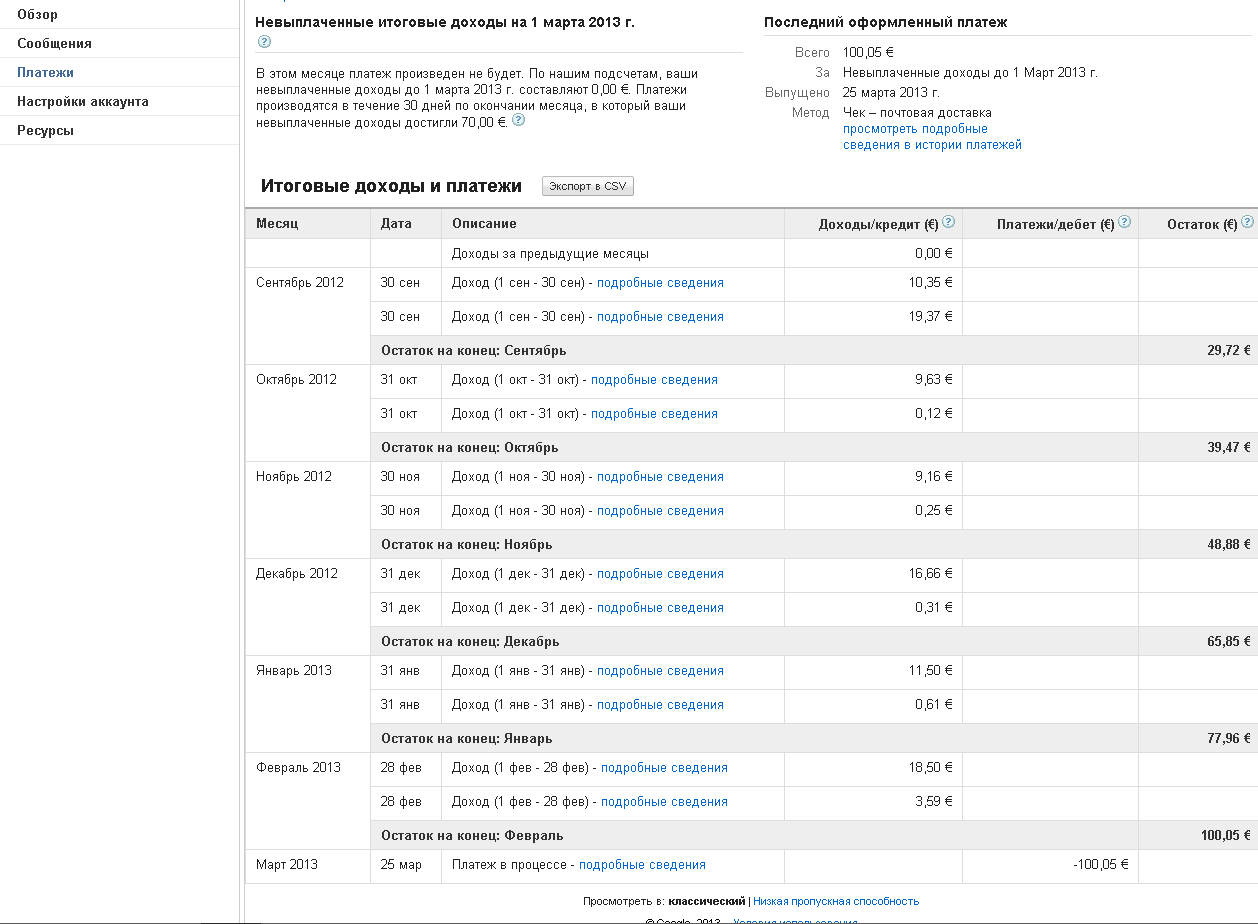This screenshot has height=924, width=1258.
Task: Open details for September 19,37 € income
Action: 660,317
